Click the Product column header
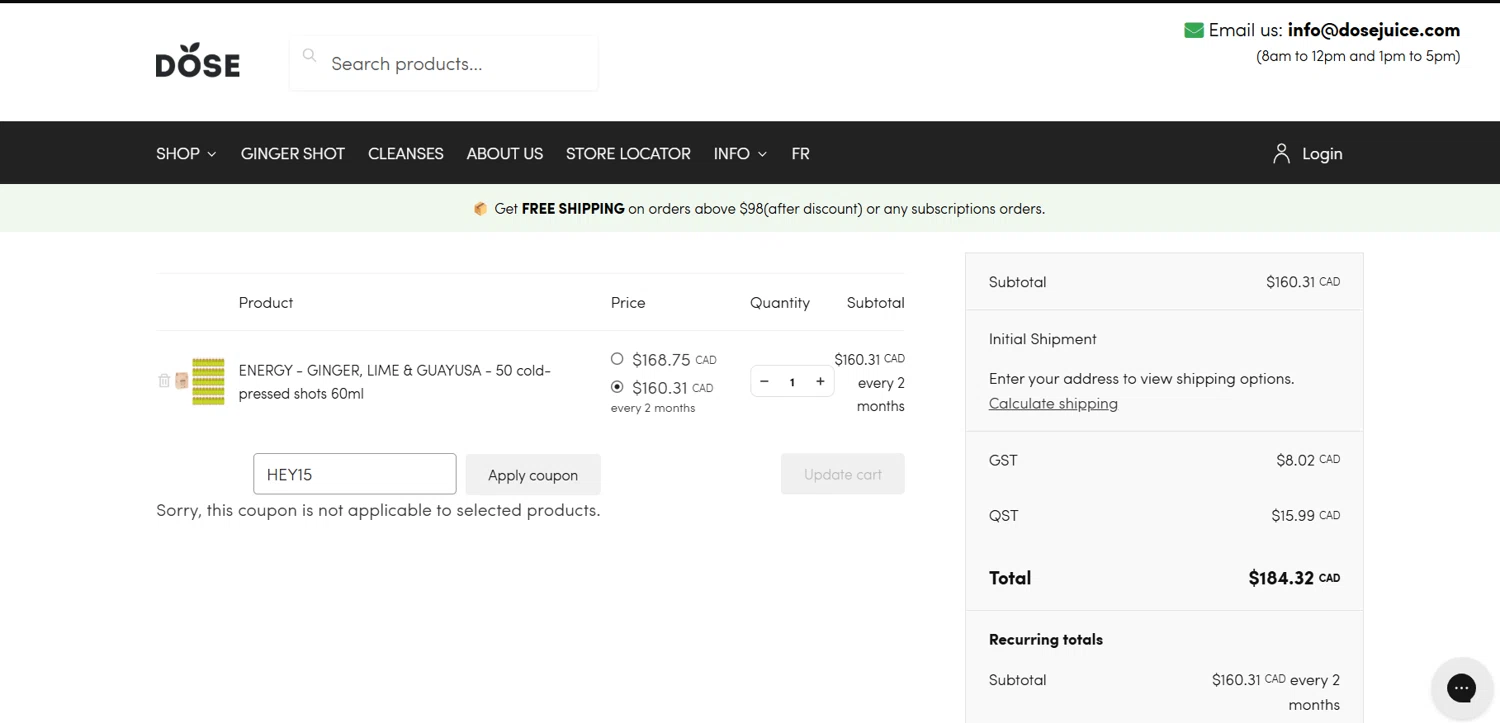This screenshot has width=1500, height=723. tap(266, 302)
